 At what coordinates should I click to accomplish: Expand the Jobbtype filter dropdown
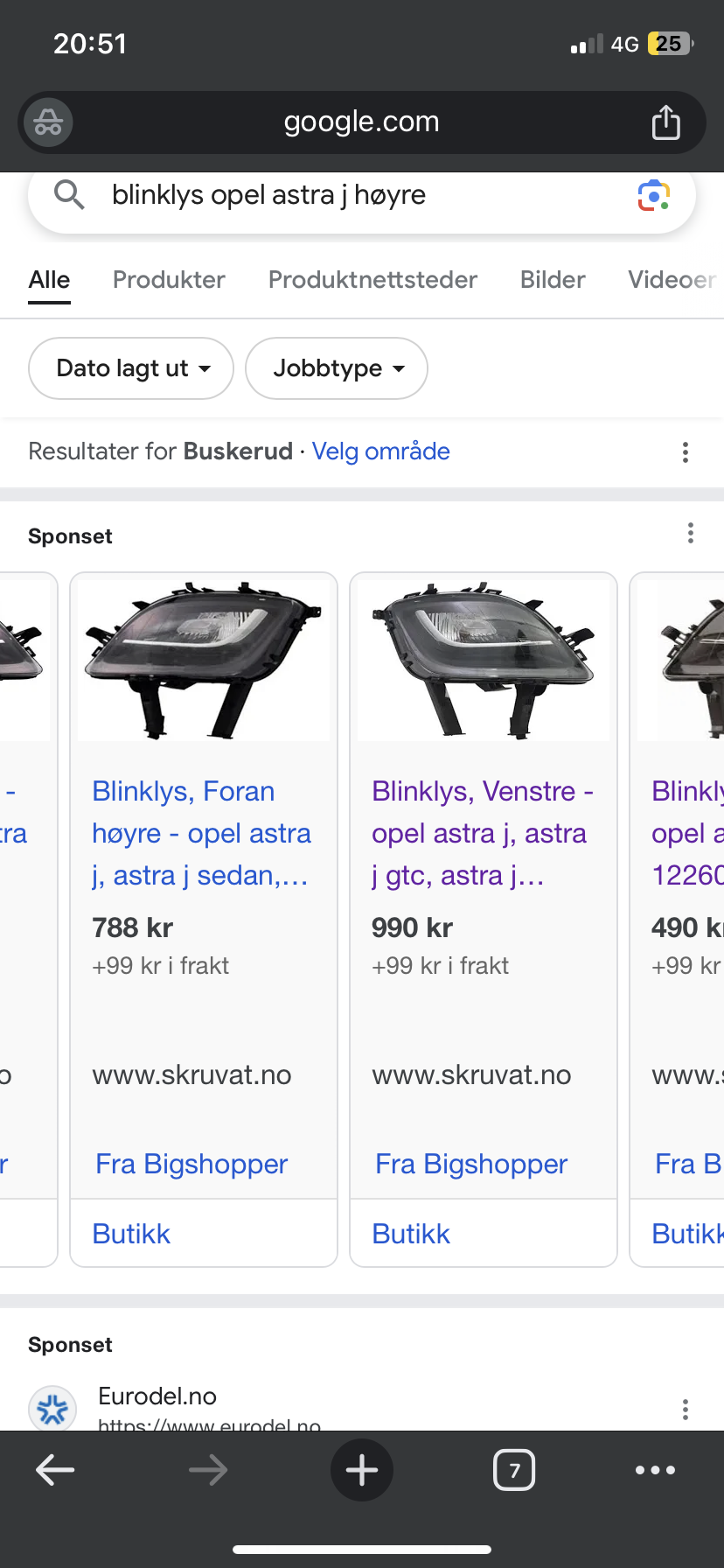337,368
